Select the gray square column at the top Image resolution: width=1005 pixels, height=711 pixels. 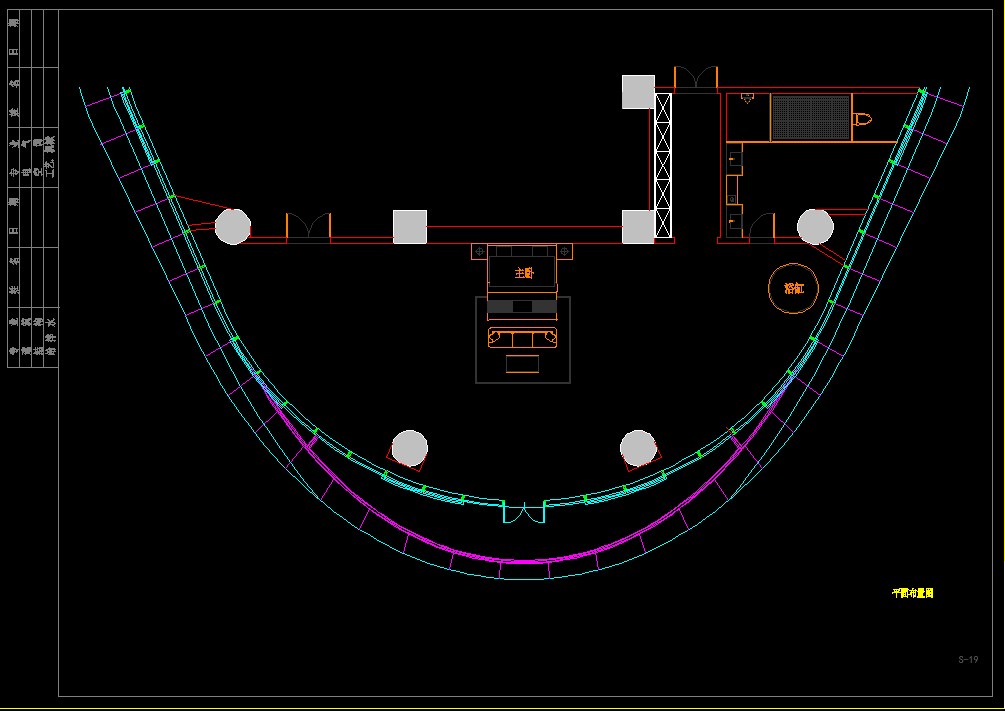pos(638,92)
